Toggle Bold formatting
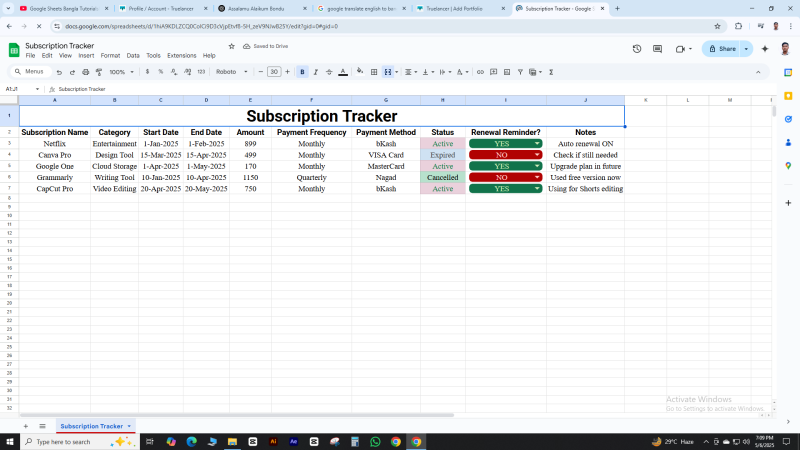800x450 pixels. pyautogui.click(x=302, y=72)
